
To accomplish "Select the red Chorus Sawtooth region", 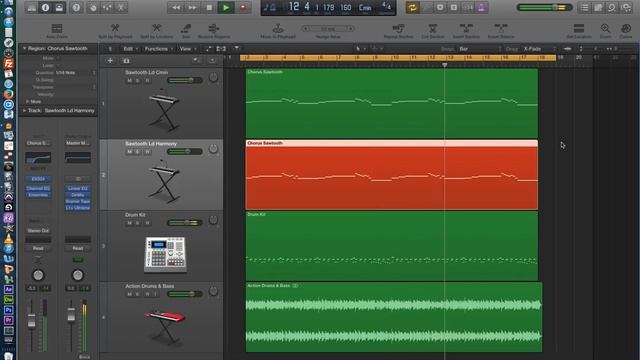I will tap(391, 175).
